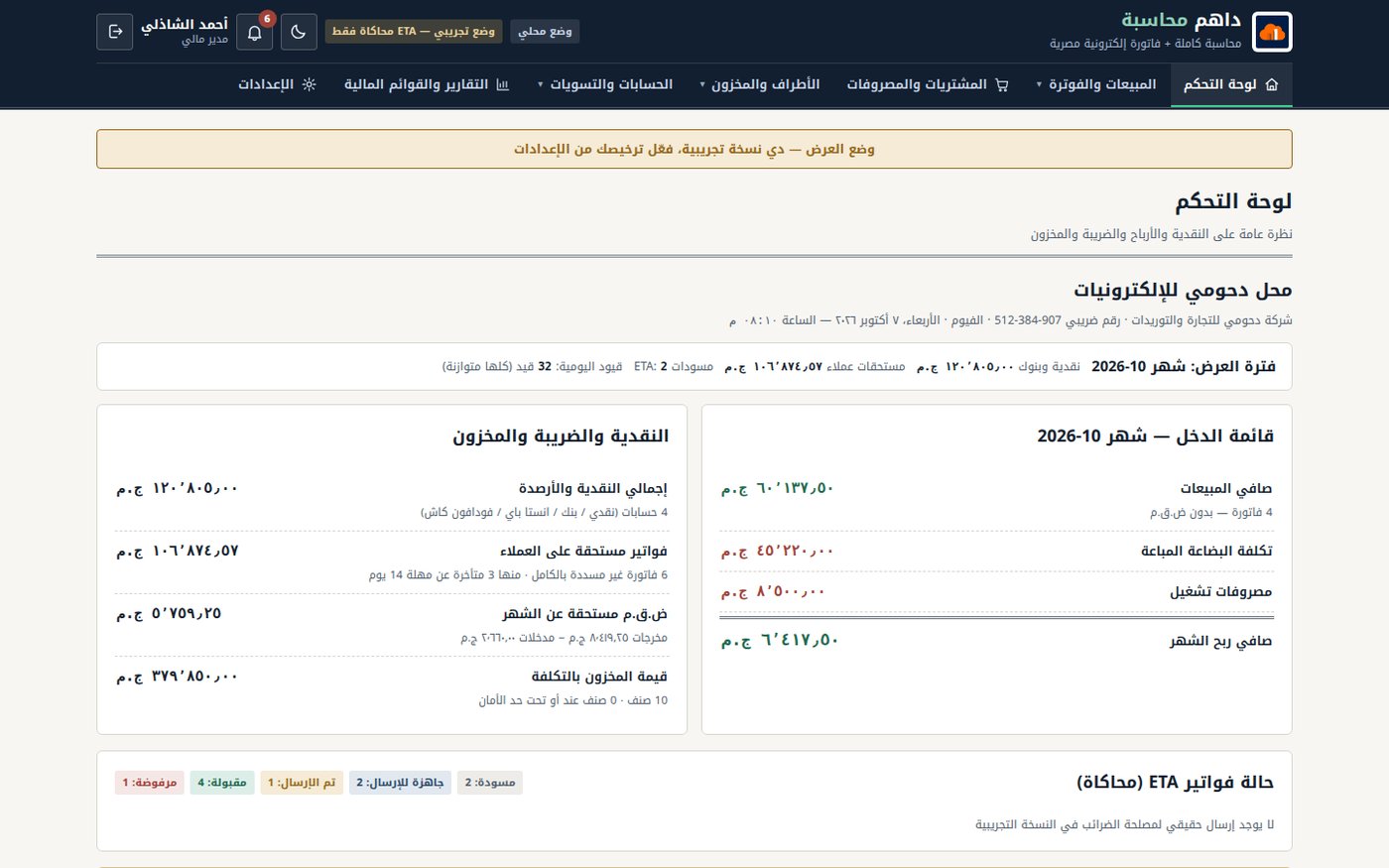Viewport: 1389px width, 868px height.
Task: Click the وضع تجريبي ETA badge
Action: coord(414,32)
